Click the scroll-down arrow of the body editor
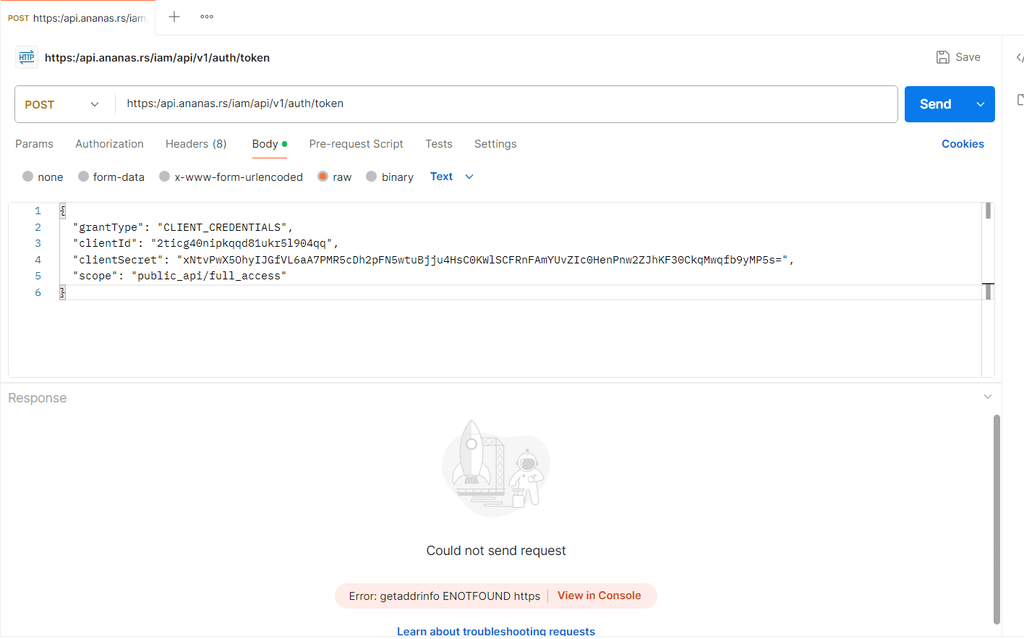The height and width of the screenshot is (639, 1024). [988, 291]
